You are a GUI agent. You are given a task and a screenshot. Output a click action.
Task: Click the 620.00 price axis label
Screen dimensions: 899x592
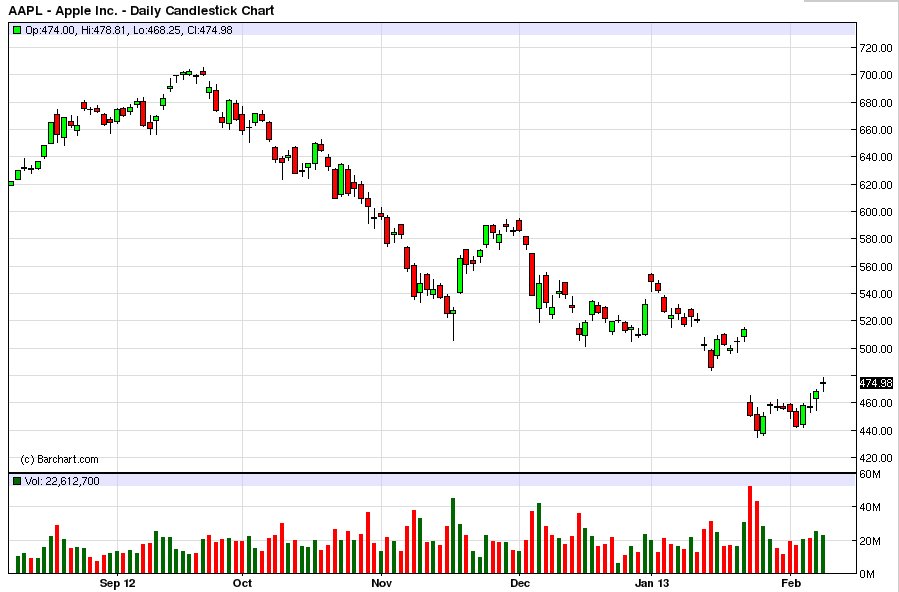[875, 185]
